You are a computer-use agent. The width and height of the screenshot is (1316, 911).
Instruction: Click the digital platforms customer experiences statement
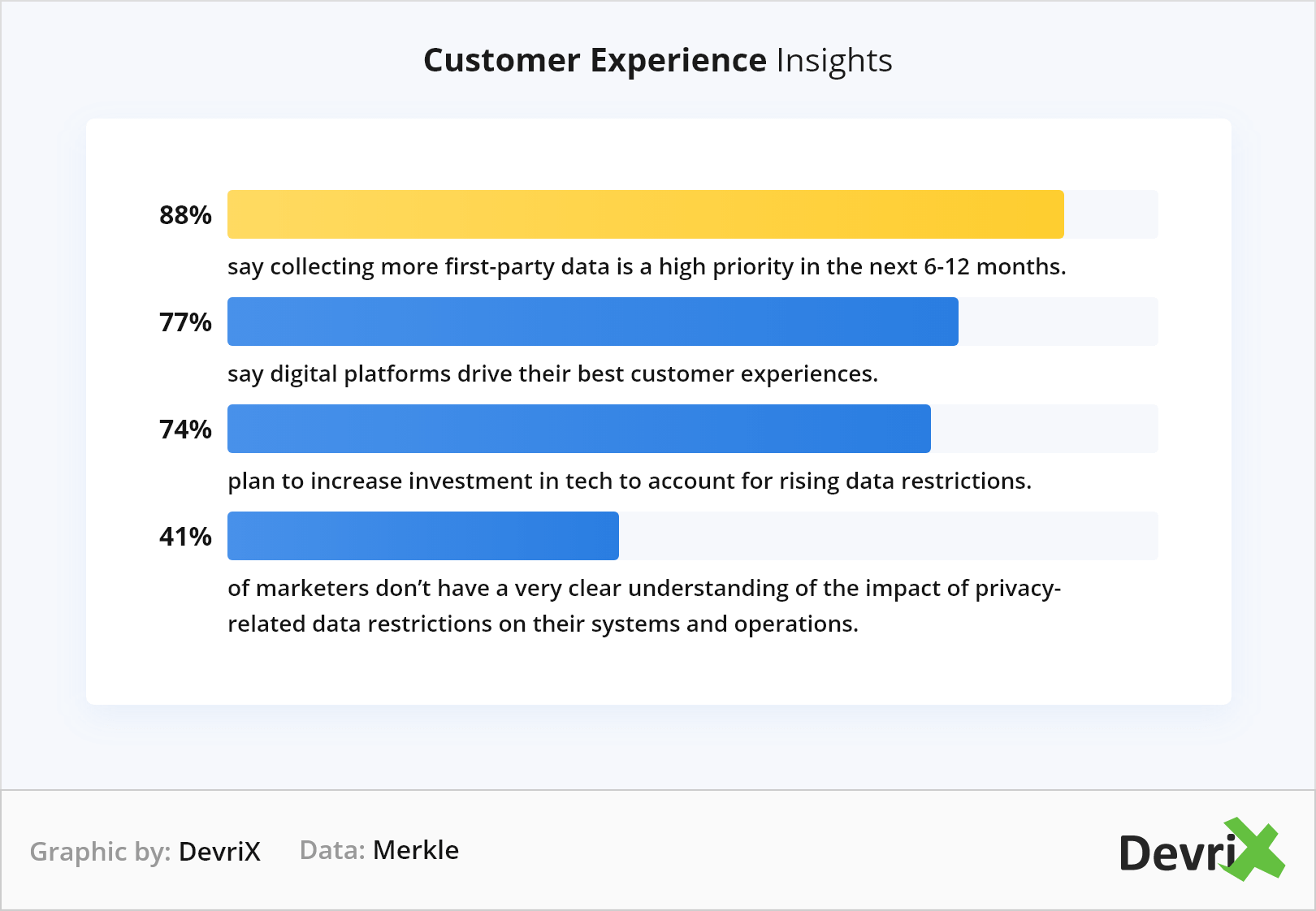click(552, 374)
